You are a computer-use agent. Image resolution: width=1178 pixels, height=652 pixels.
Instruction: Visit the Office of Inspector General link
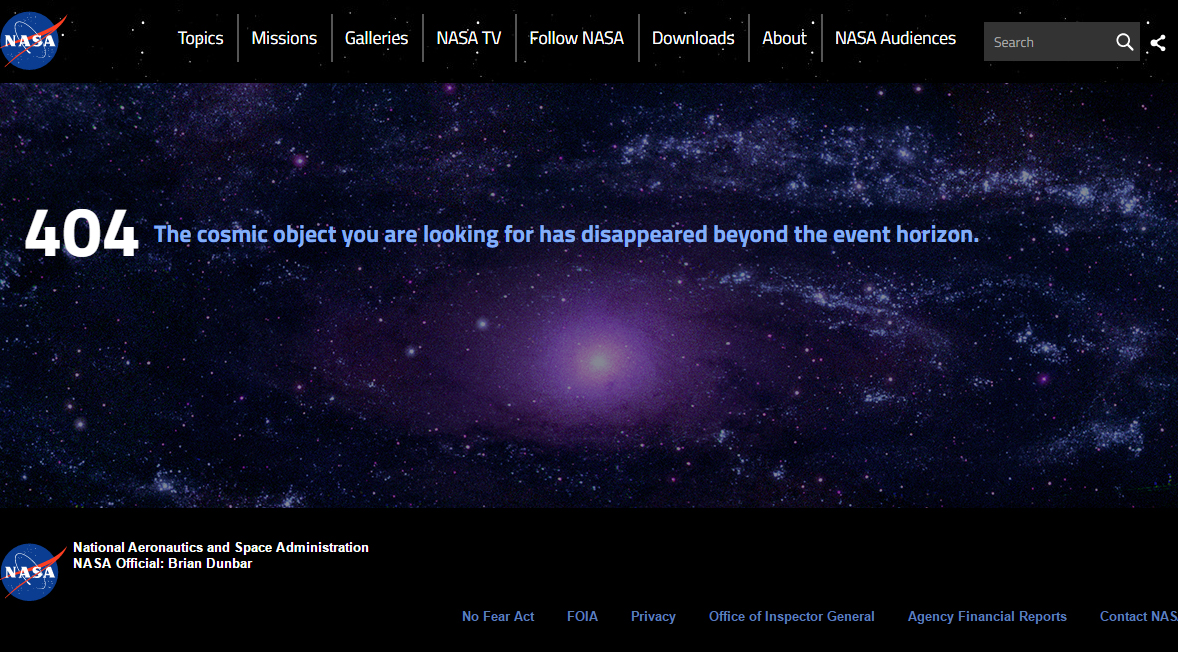click(x=792, y=616)
